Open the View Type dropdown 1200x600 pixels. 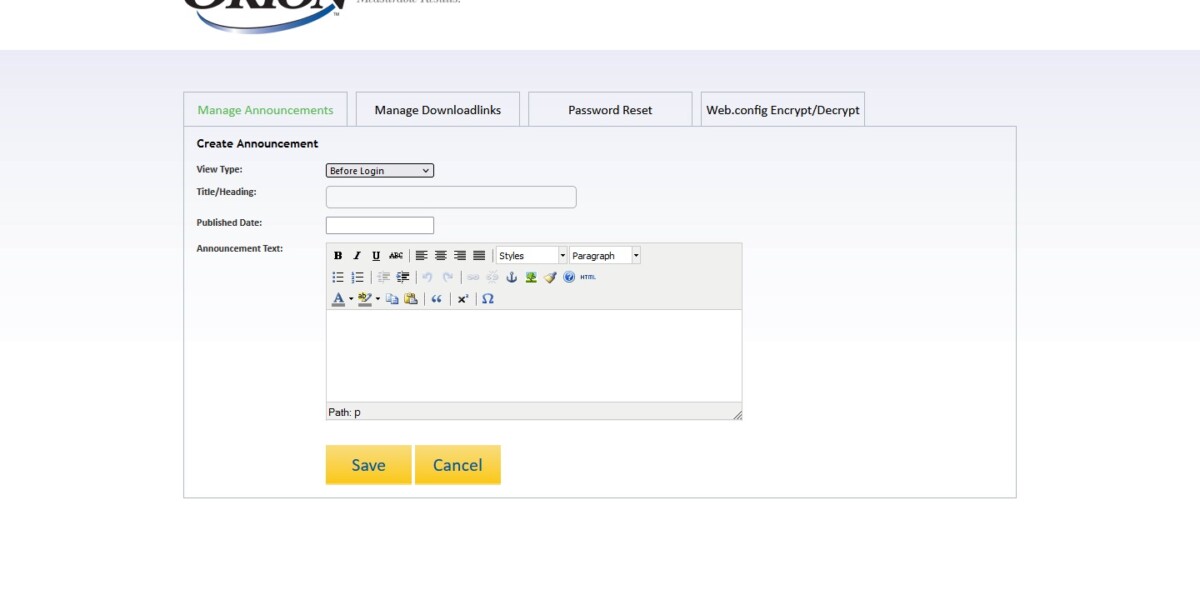pyautogui.click(x=380, y=171)
